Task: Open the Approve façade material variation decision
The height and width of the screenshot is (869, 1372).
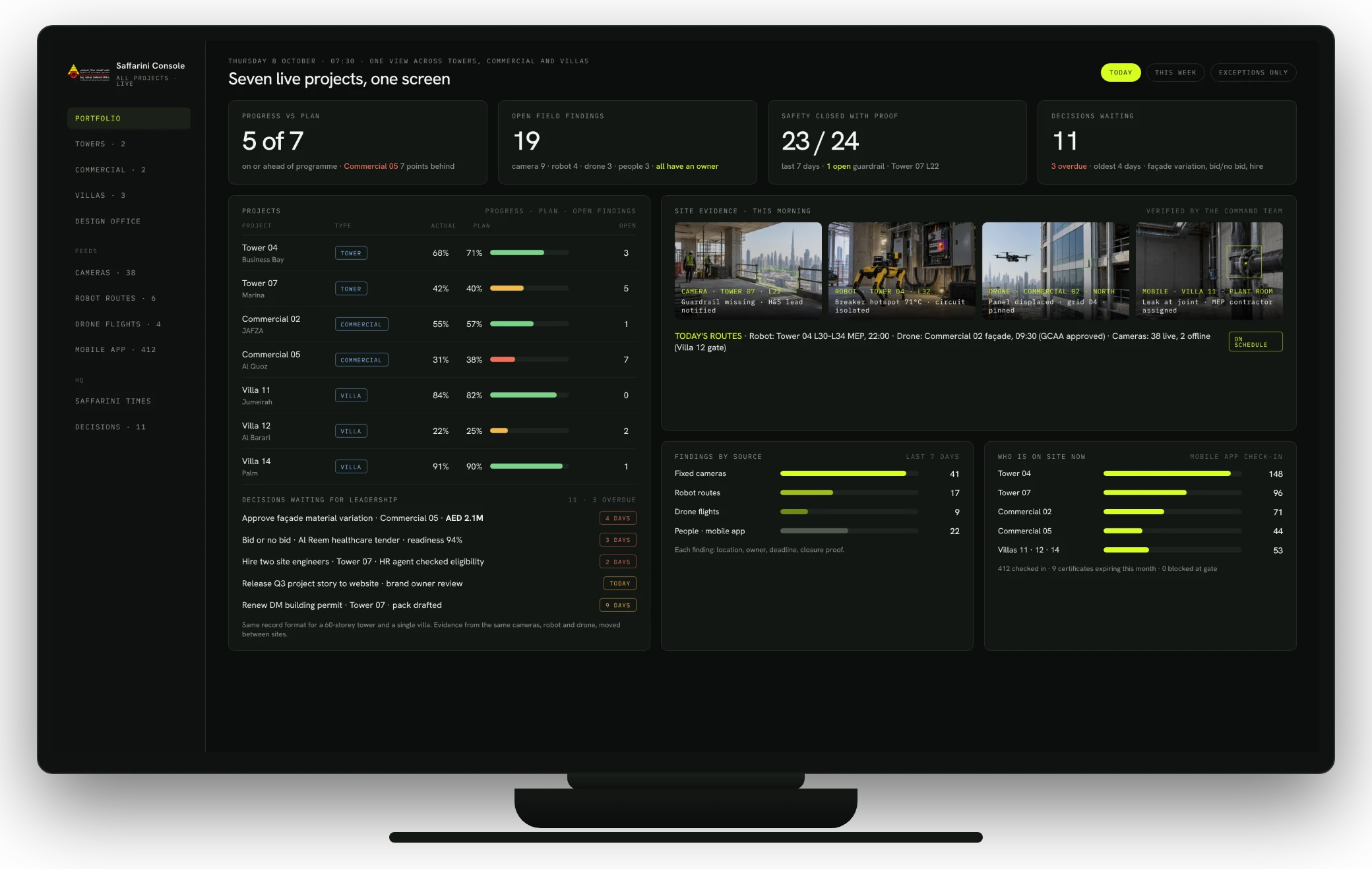Action: point(439,518)
